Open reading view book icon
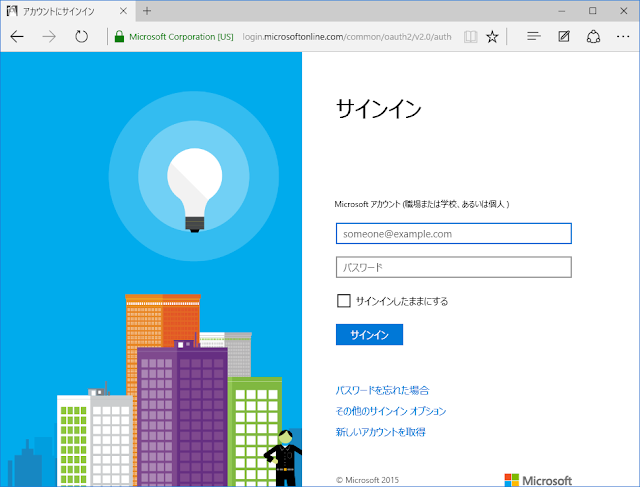The height and width of the screenshot is (487, 640). pyautogui.click(x=471, y=37)
